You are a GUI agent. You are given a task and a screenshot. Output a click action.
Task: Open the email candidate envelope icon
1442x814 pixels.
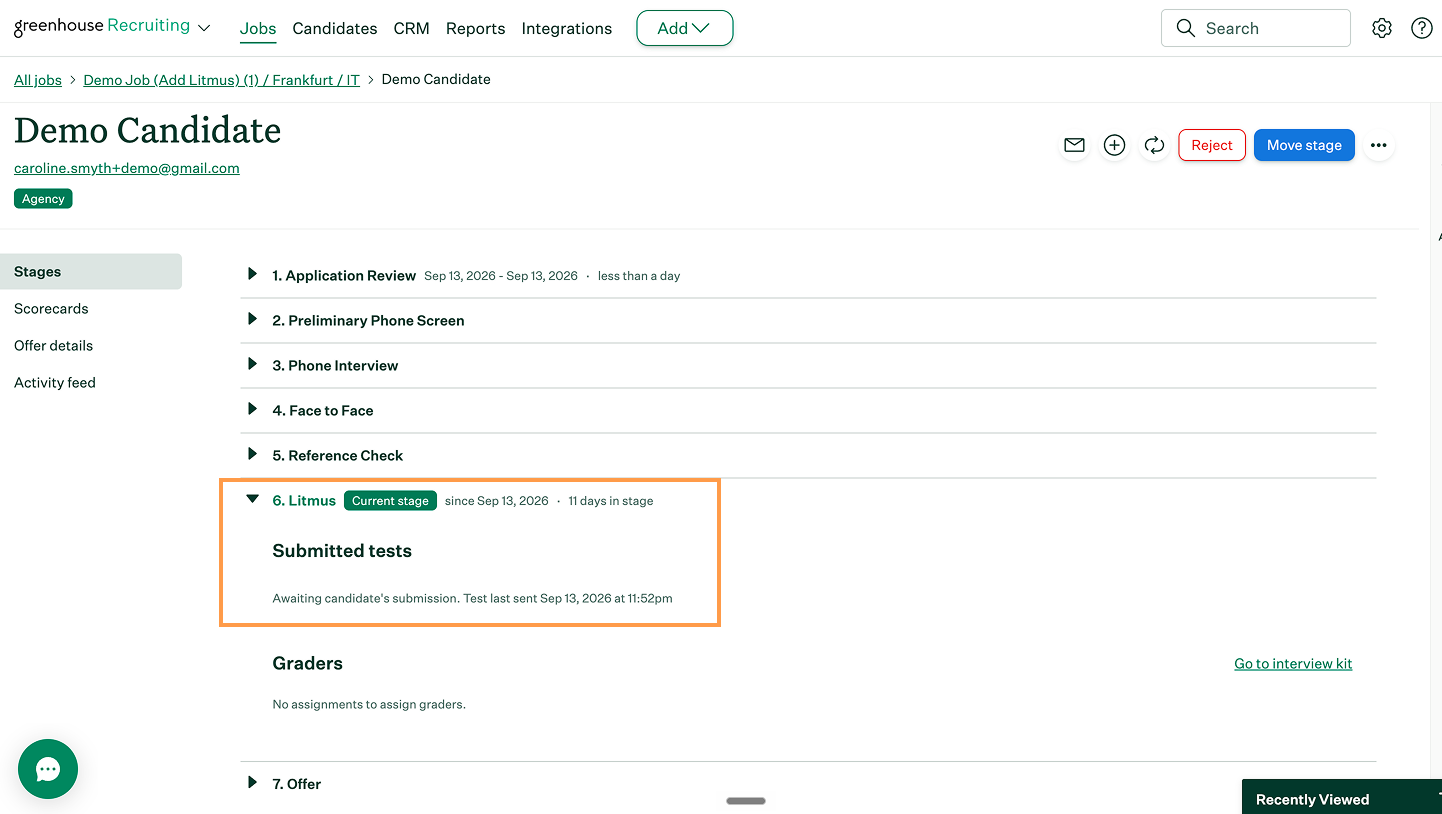[x=1074, y=145]
